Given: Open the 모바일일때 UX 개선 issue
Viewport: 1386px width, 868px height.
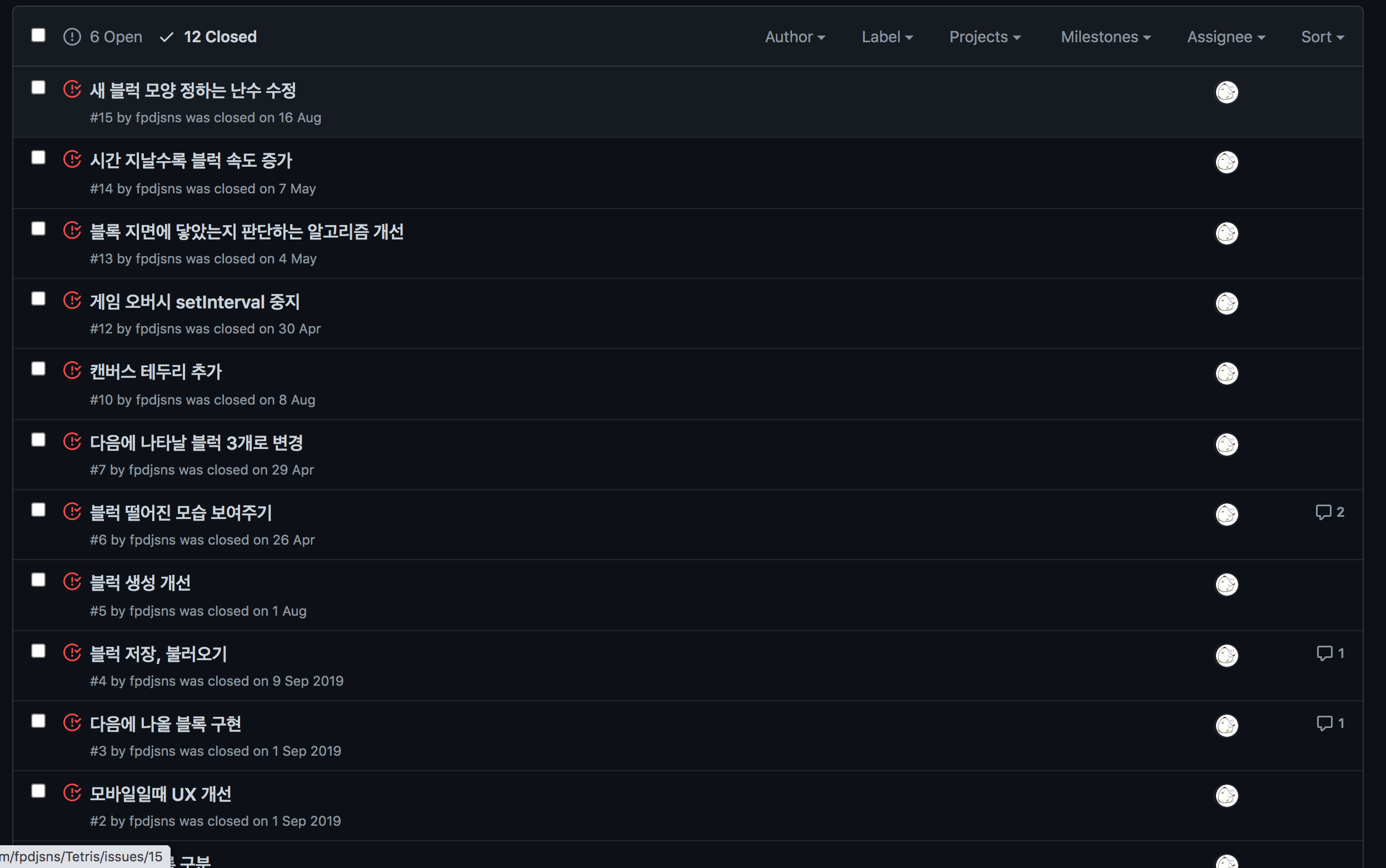Looking at the screenshot, I should click(160, 794).
